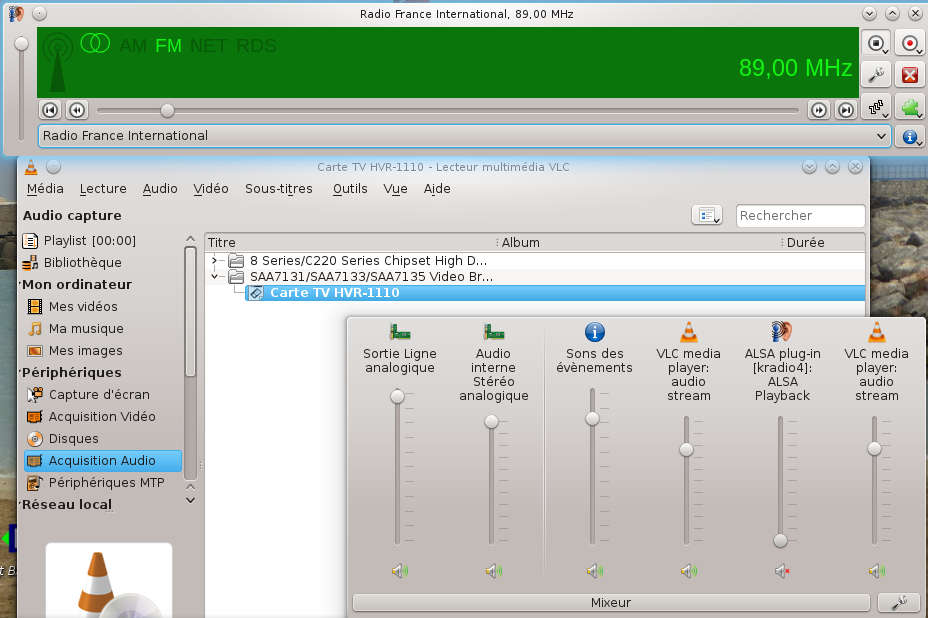Open the VLC playlist view mode dropdown

(x=707, y=215)
